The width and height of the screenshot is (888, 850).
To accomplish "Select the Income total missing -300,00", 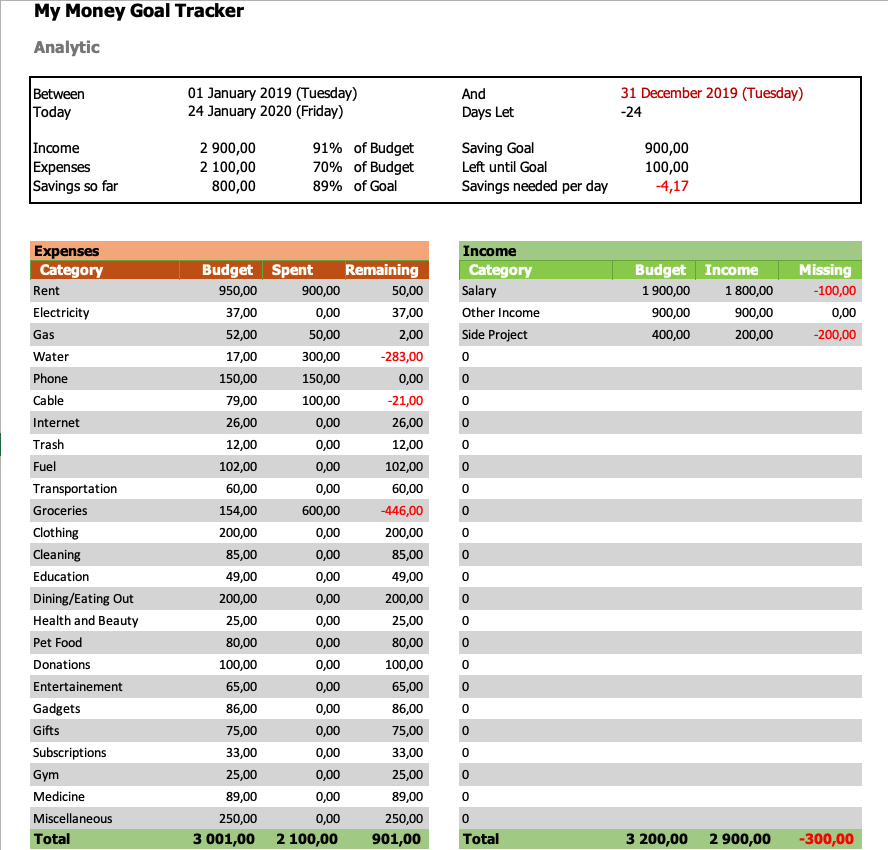I will (x=826, y=839).
